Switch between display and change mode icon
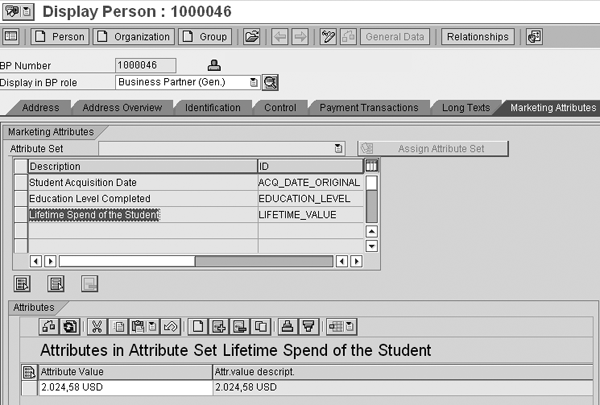Viewport: 600px width, 405px height. [328, 37]
